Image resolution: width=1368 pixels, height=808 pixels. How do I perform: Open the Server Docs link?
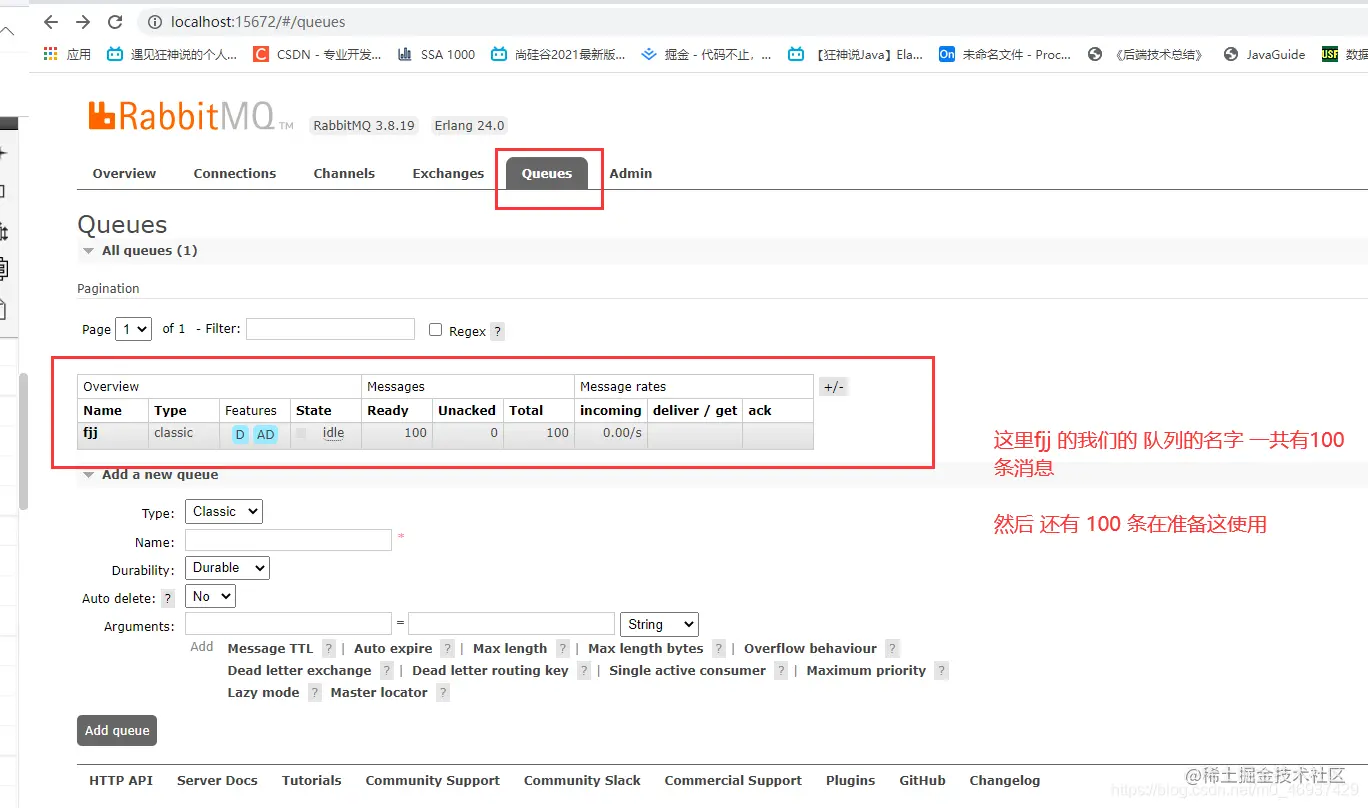(x=217, y=781)
